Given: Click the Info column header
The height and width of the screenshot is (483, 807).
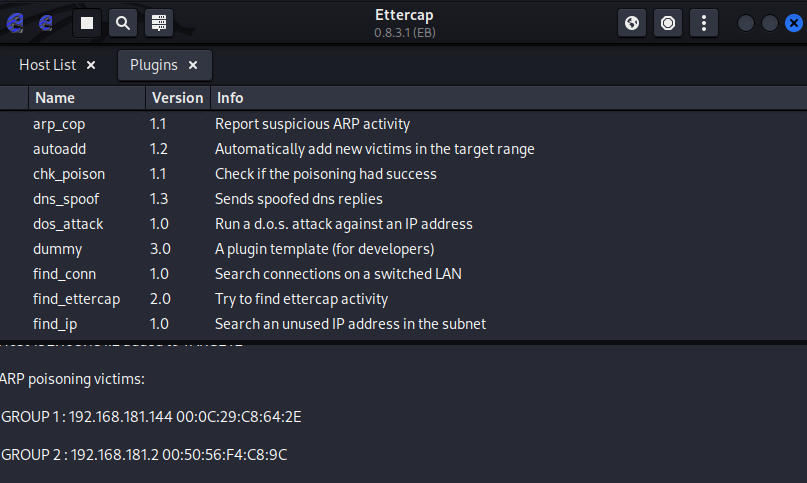Looking at the screenshot, I should tap(230, 98).
